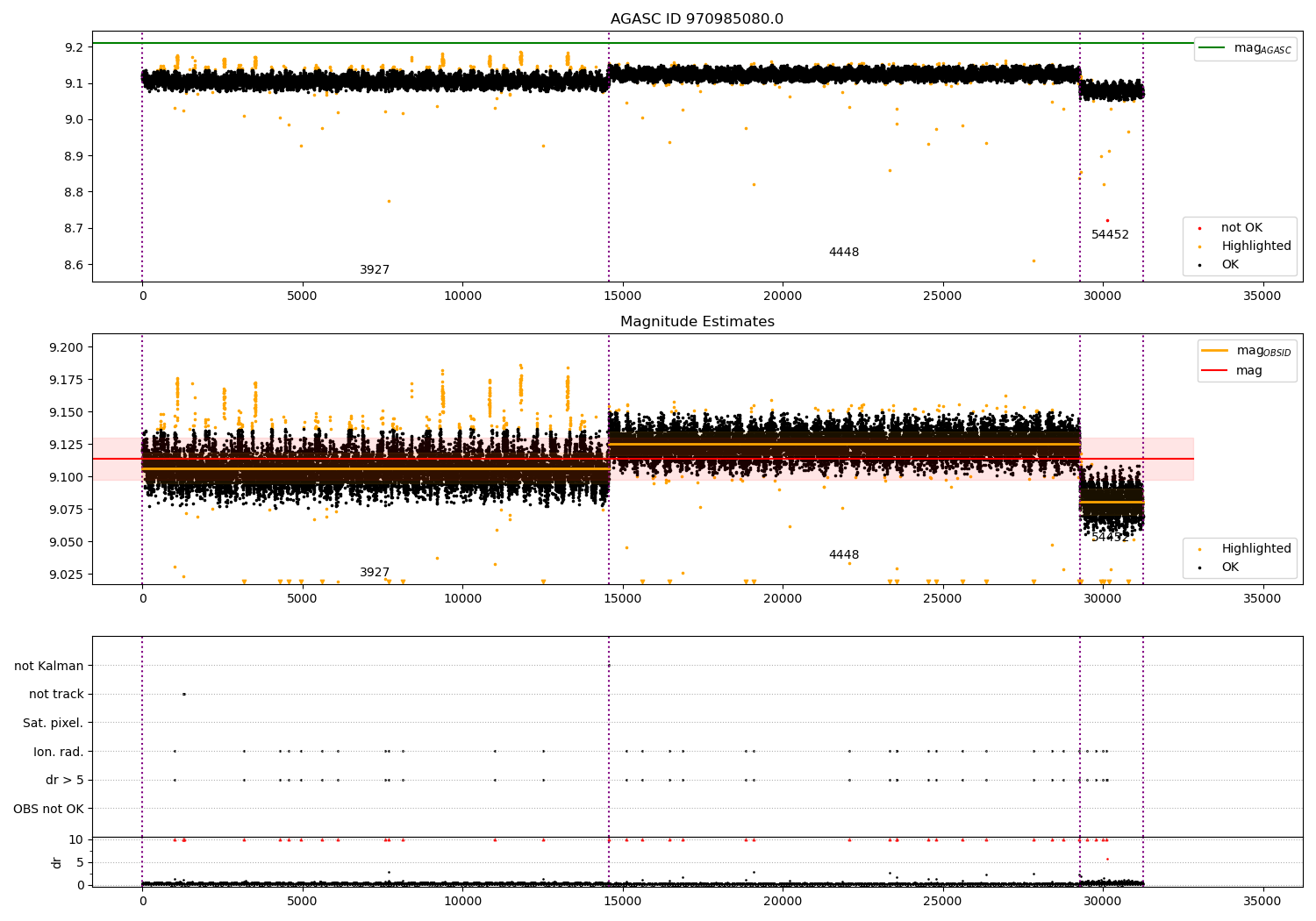This screenshot has width=1316, height=921.
Task: Click the '9.200' tick on middle plot y-axis
Action: (67, 347)
